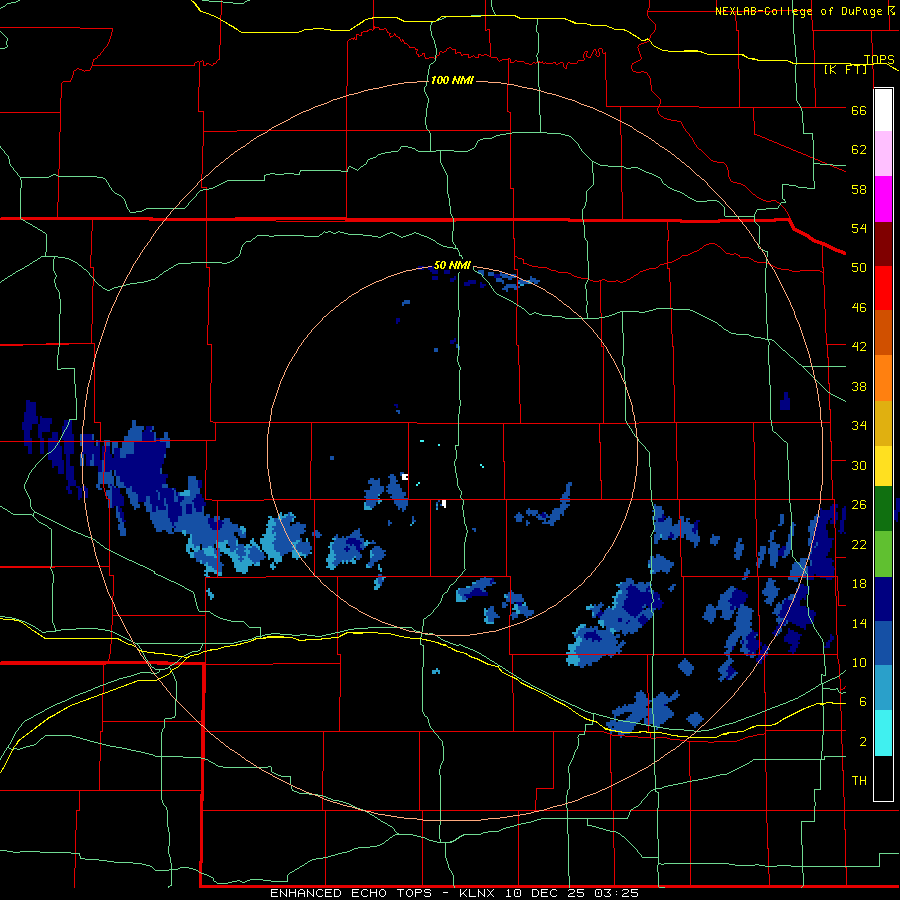The width and height of the screenshot is (900, 900).
Task: Click the '6' legend value
Action: [863, 702]
